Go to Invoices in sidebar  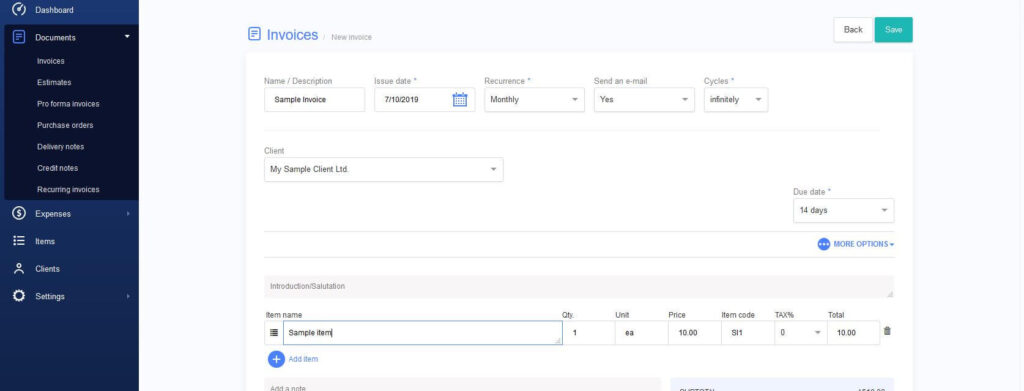51,61
